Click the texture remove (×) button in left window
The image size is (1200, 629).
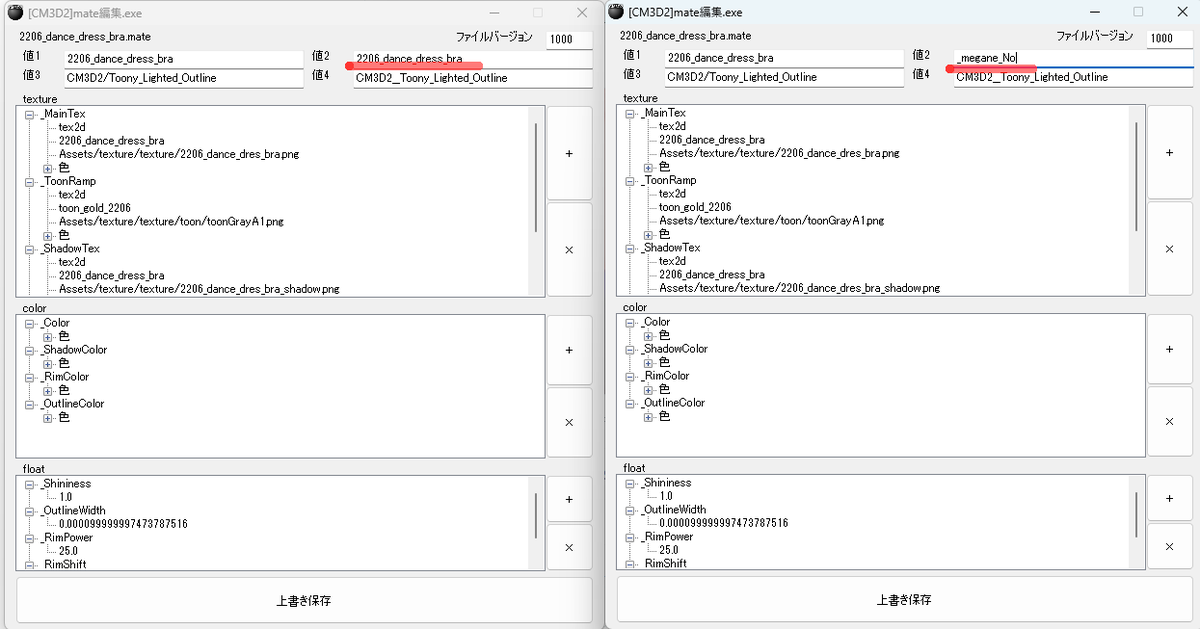click(569, 249)
